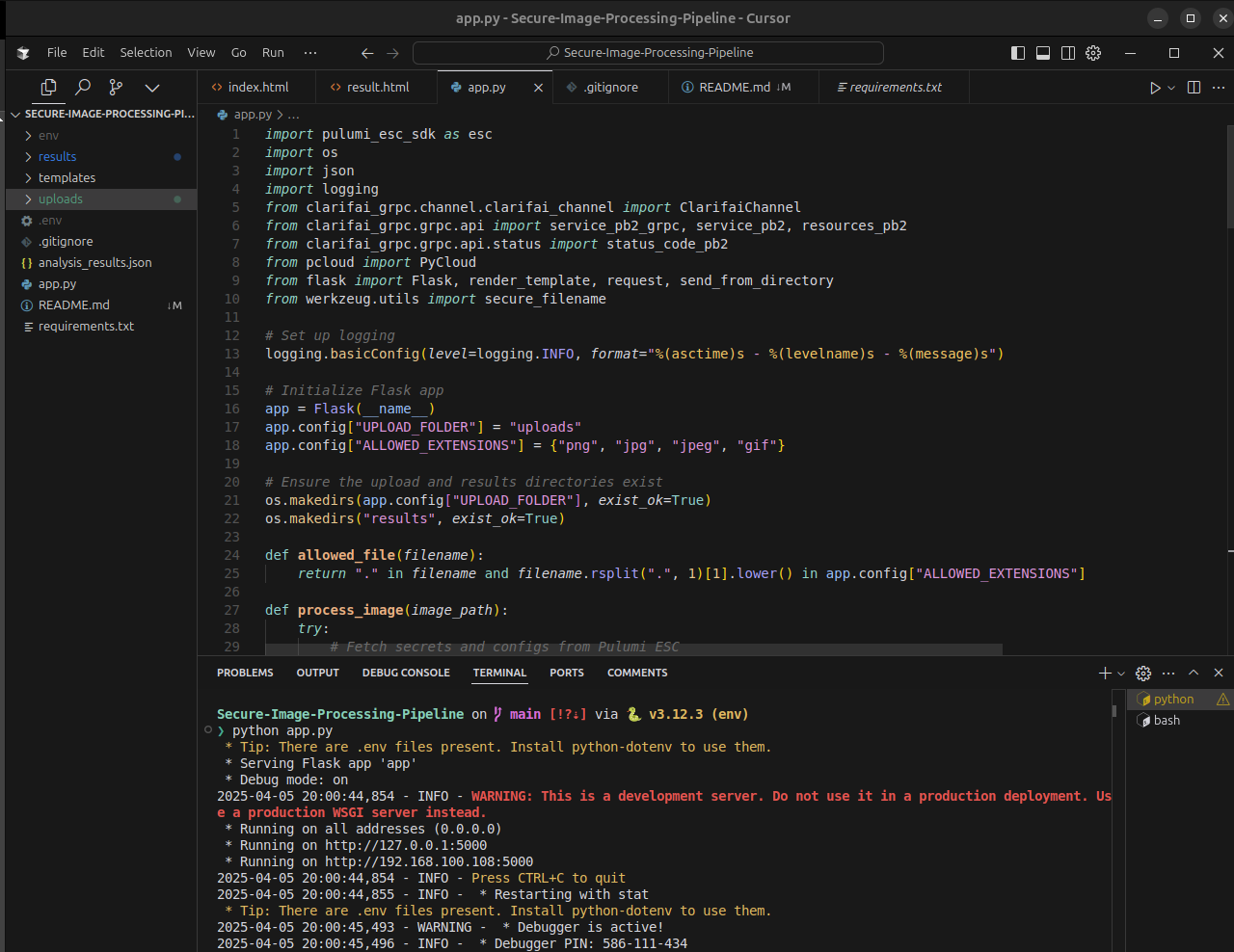
Task: Open the .env file in explorer
Action: [x=101, y=221]
